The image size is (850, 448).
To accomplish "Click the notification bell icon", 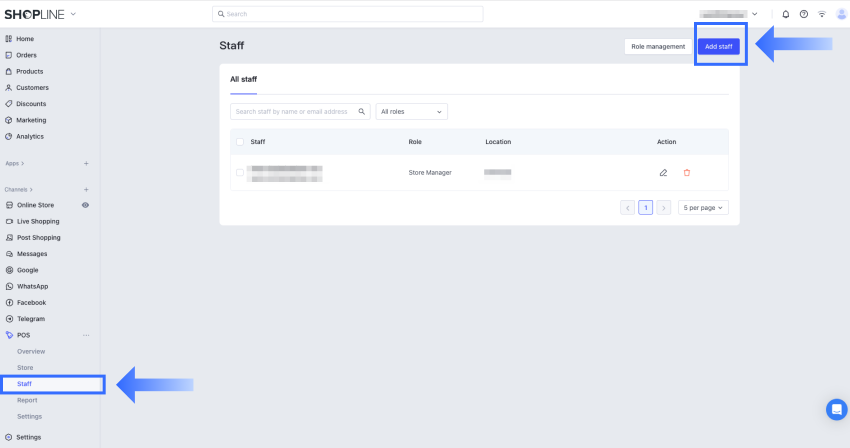I will tap(785, 14).
